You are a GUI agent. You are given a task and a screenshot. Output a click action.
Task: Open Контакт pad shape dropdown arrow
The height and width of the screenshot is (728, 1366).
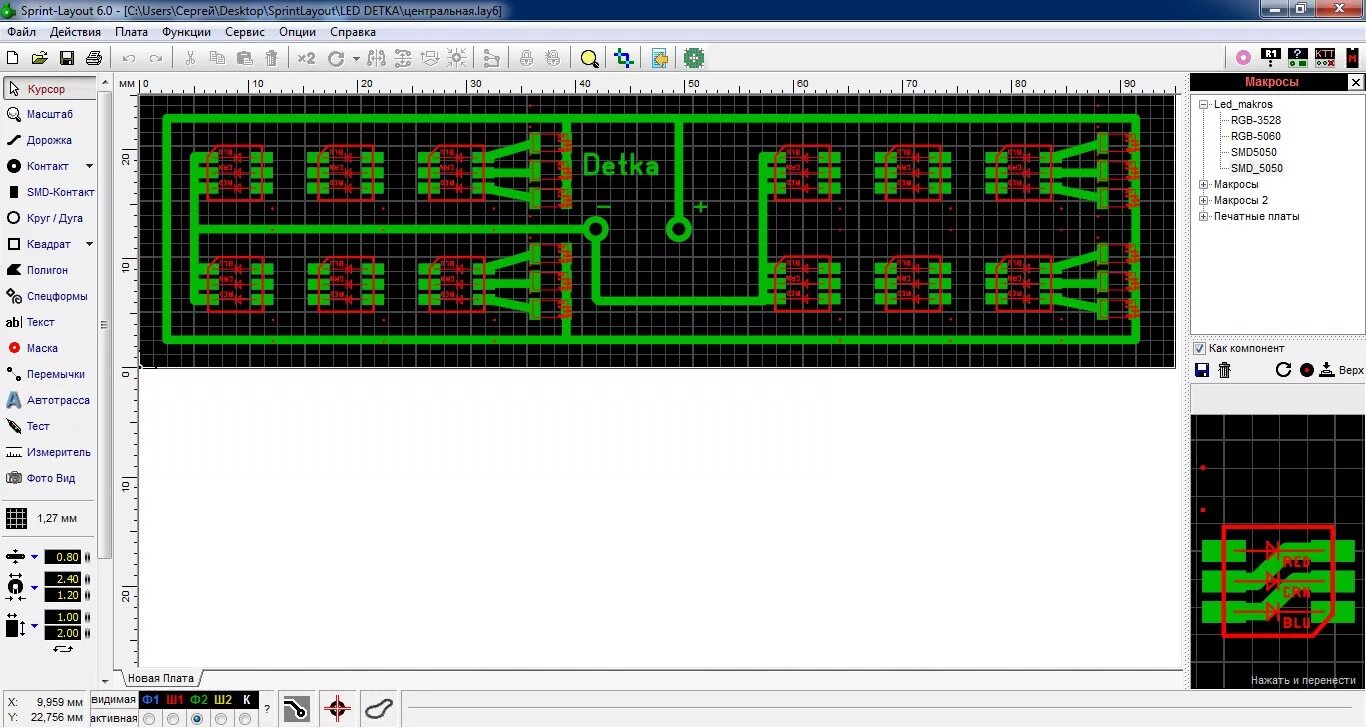tap(89, 166)
